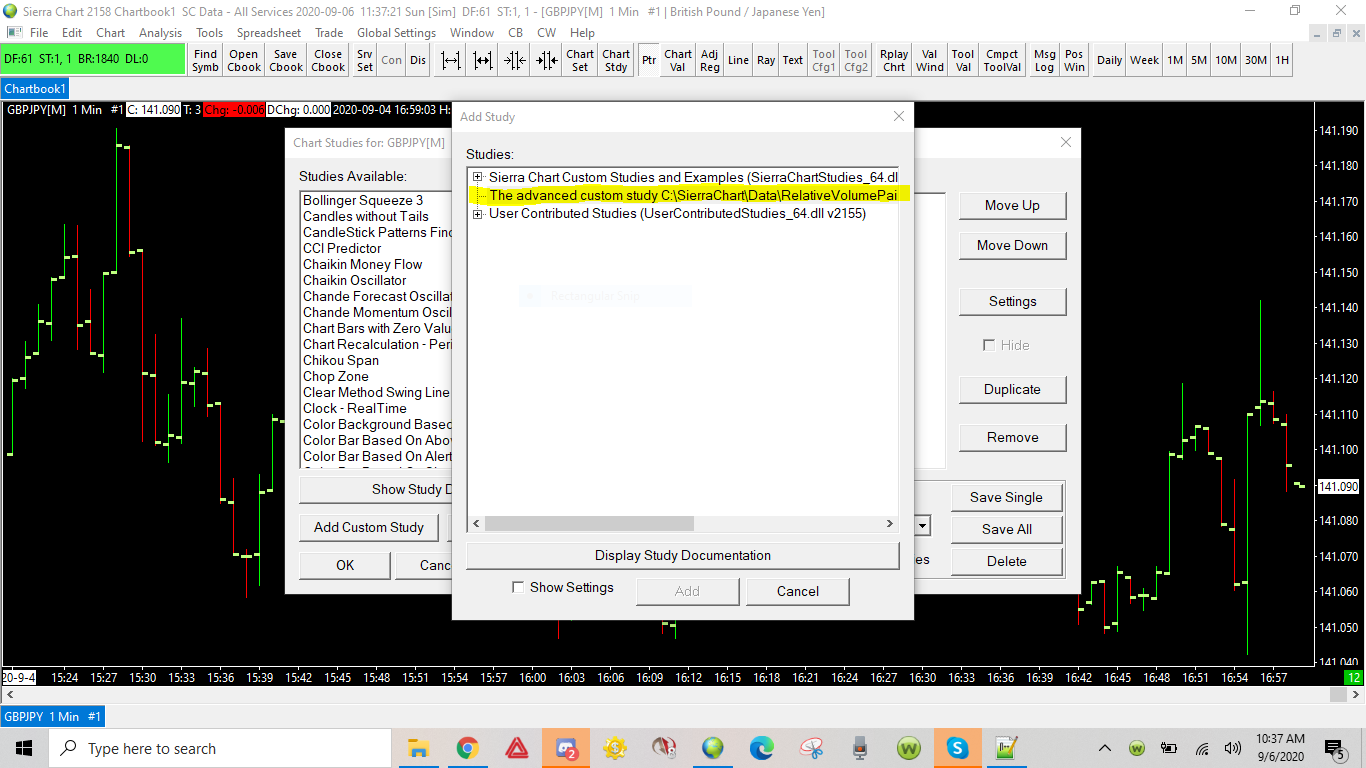Viewport: 1366px width, 768px height.
Task: Switch chart to Daily timeframe
Action: point(1109,60)
